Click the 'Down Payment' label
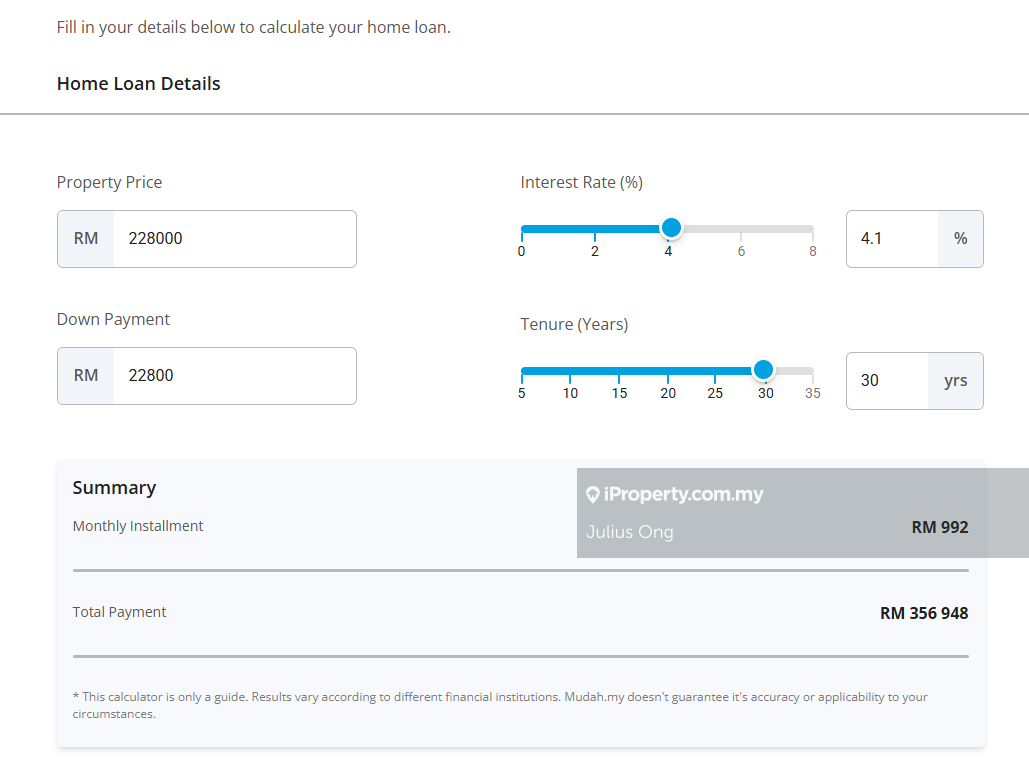The image size is (1029, 781). click(113, 320)
